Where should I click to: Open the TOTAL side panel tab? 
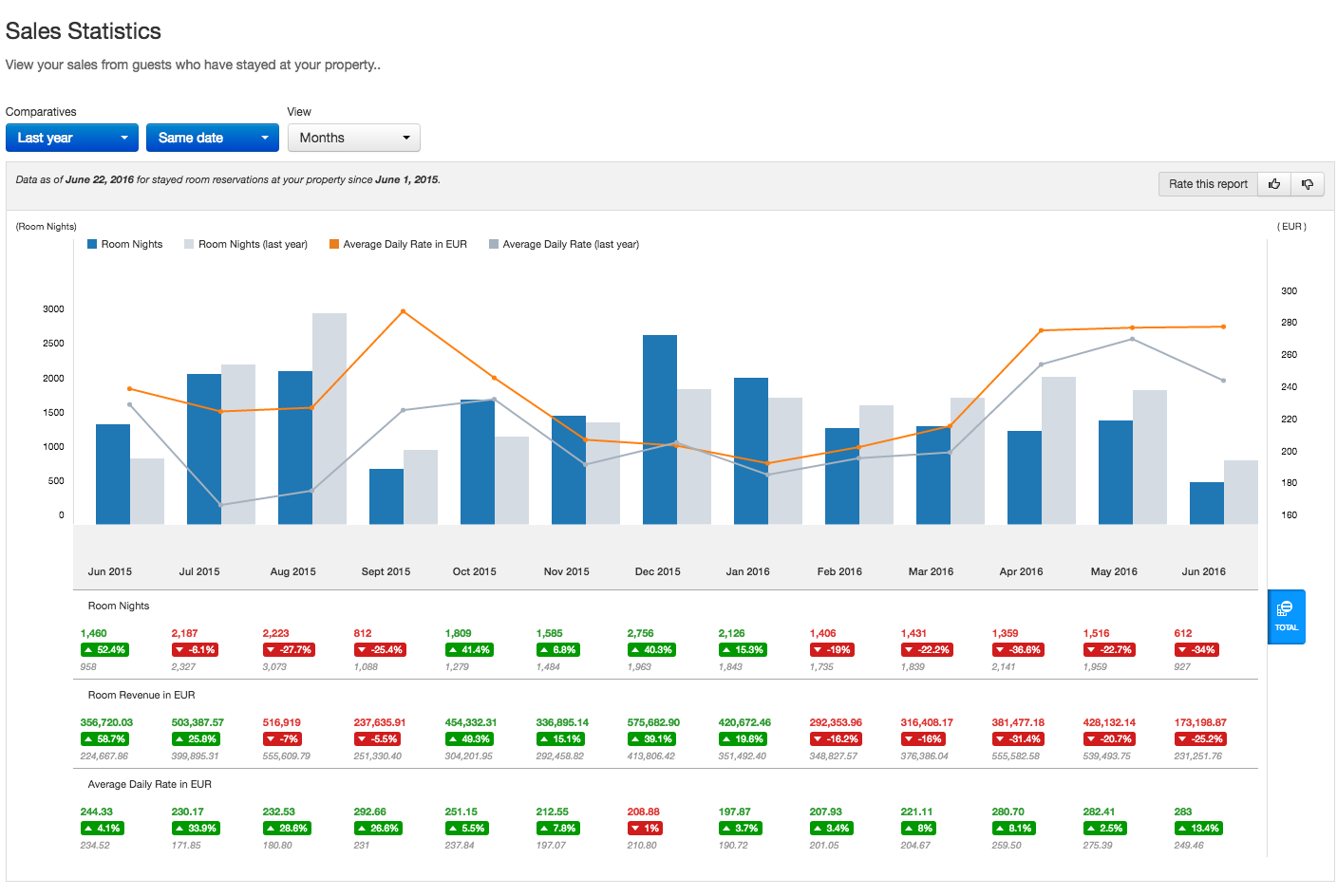click(x=1287, y=617)
